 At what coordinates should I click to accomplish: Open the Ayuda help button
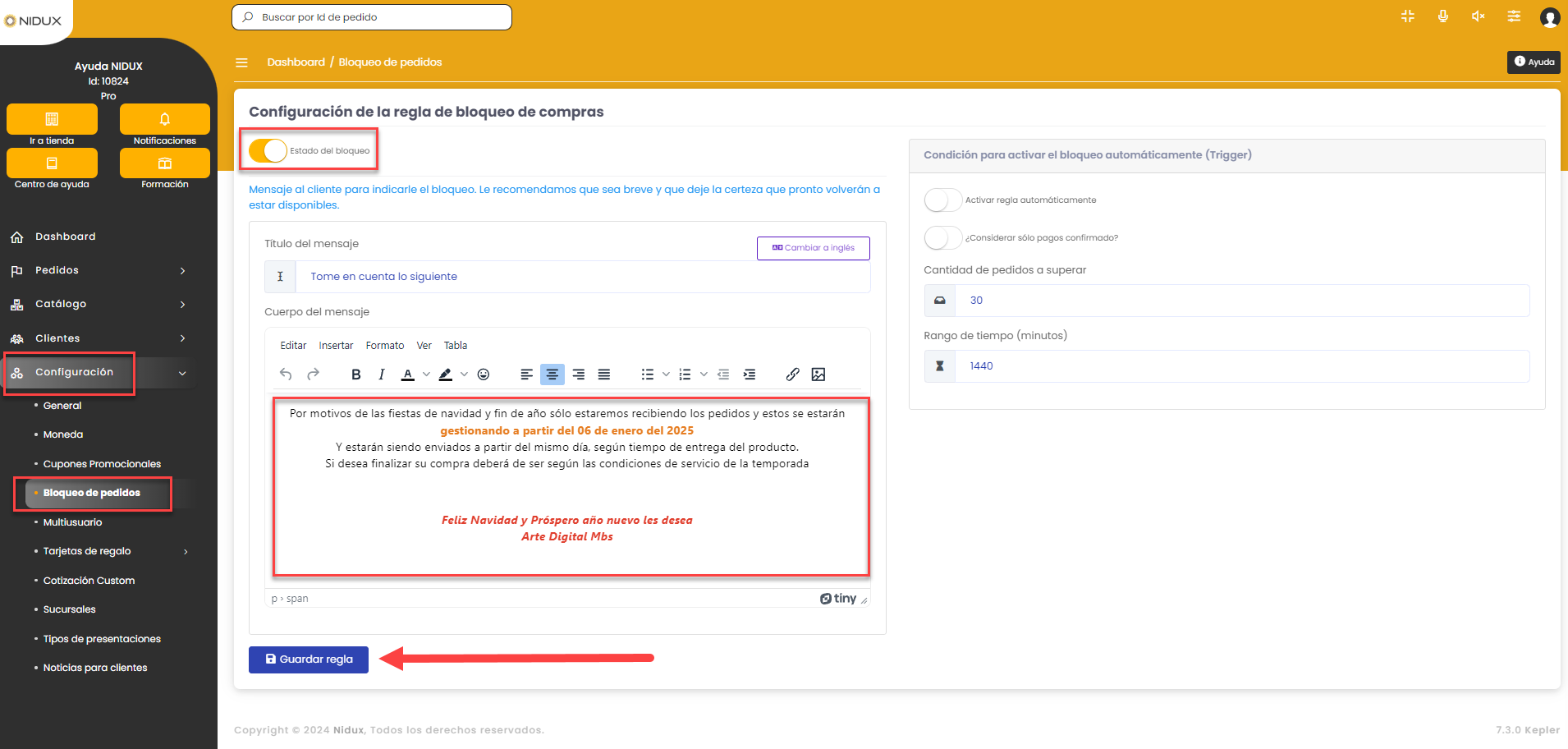click(1534, 62)
